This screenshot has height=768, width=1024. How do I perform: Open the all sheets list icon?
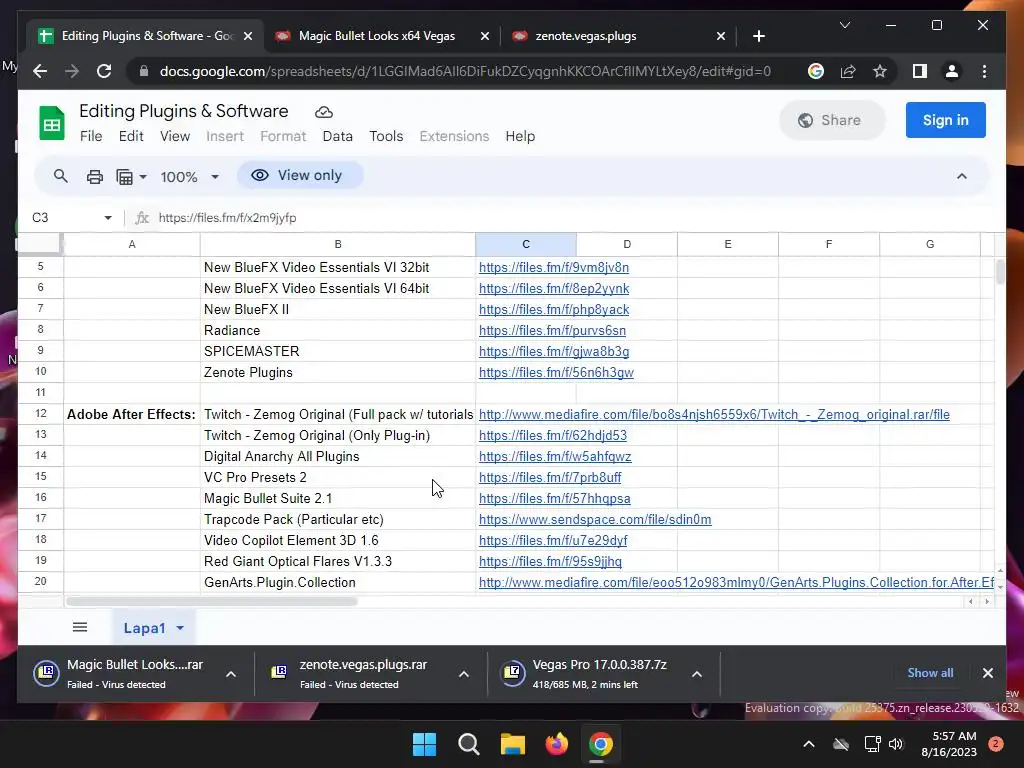(80, 628)
